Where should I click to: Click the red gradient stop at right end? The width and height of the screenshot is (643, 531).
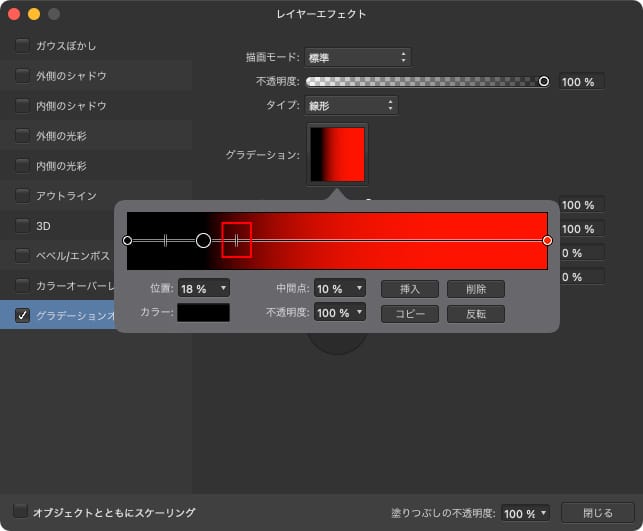[547, 241]
